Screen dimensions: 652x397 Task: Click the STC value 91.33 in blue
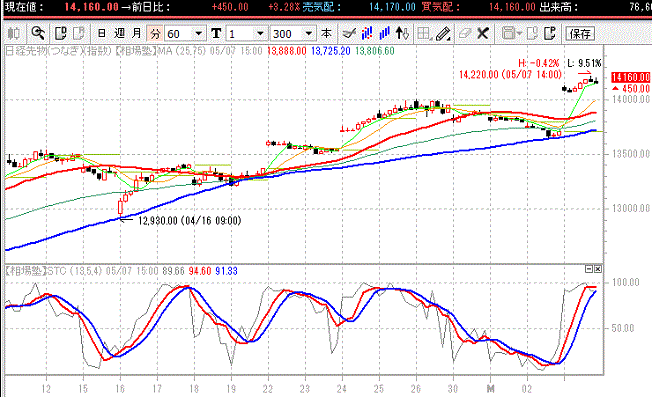[227, 271]
